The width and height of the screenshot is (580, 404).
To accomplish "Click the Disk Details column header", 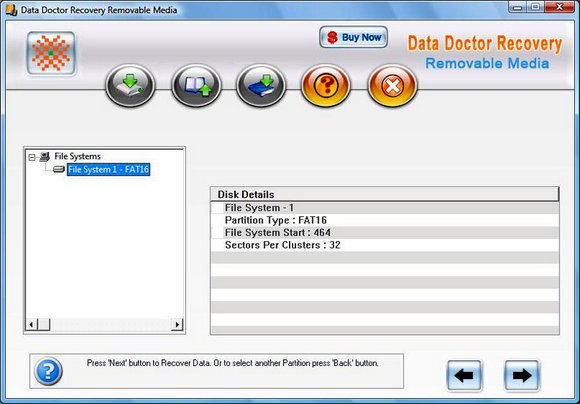I will click(x=385, y=195).
